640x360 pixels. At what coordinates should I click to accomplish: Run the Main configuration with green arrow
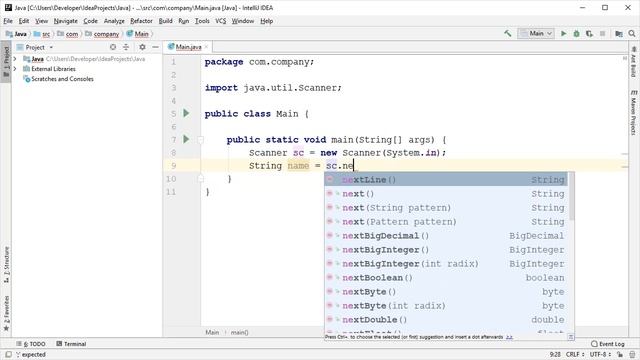point(563,33)
